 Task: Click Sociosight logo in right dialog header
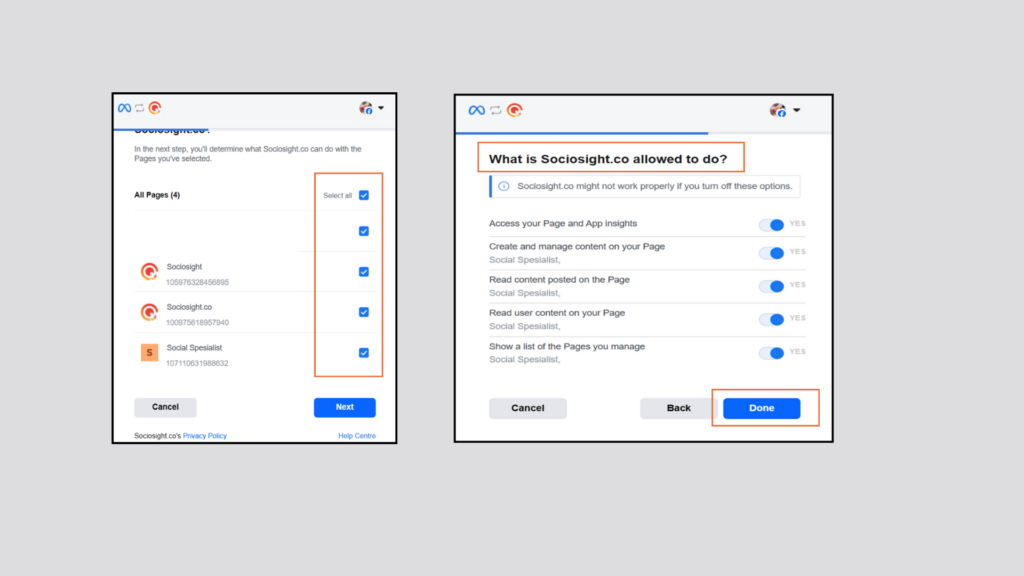[x=515, y=110]
